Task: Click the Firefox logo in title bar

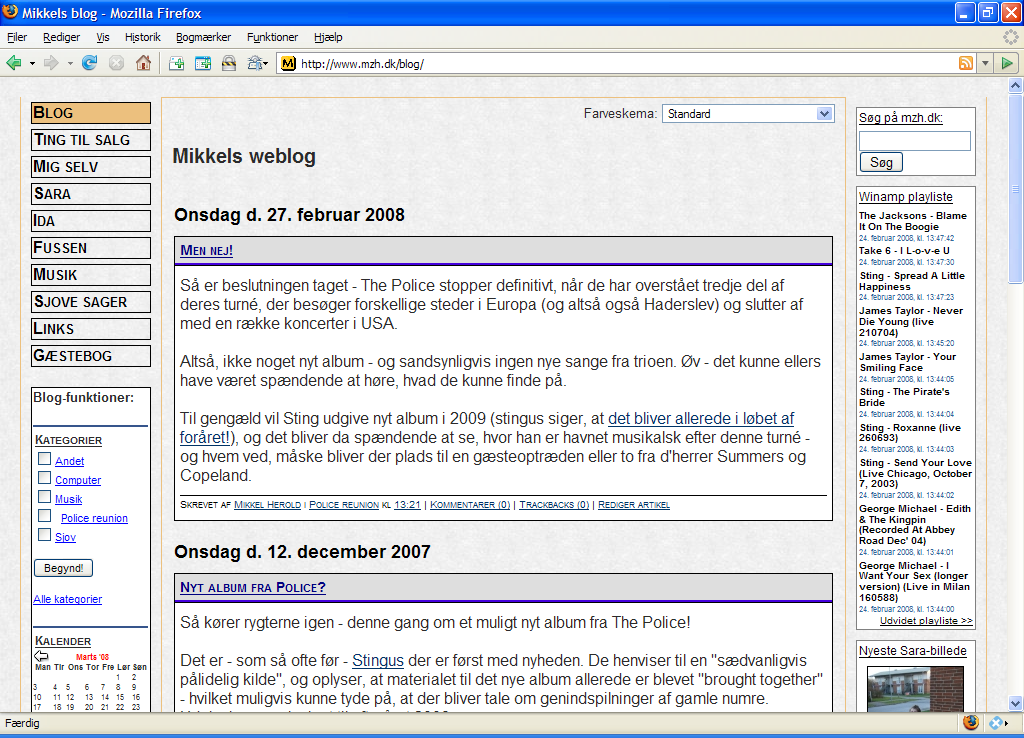Action: pos(10,12)
